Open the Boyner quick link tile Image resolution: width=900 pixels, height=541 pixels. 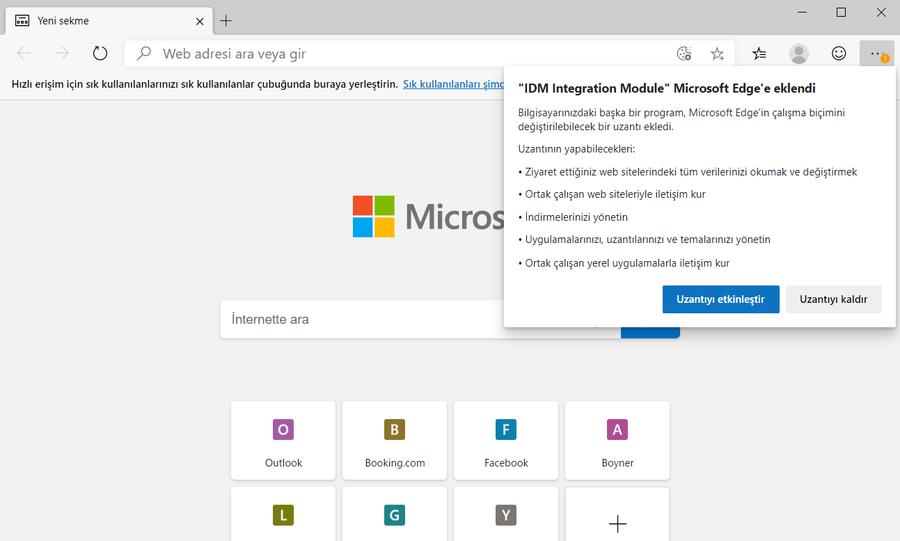point(617,441)
